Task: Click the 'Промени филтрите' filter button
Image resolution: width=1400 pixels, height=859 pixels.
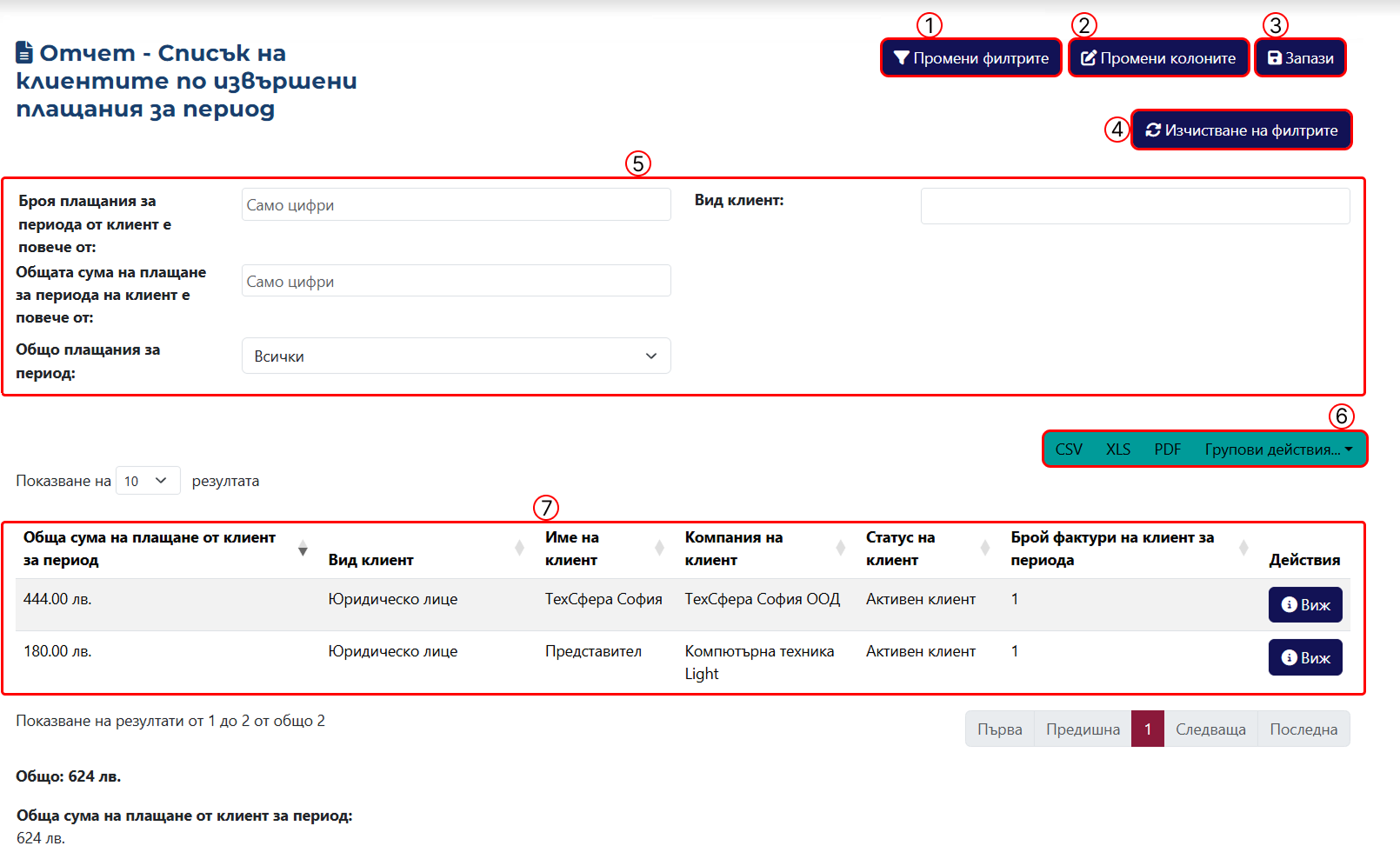Action: tap(971, 58)
